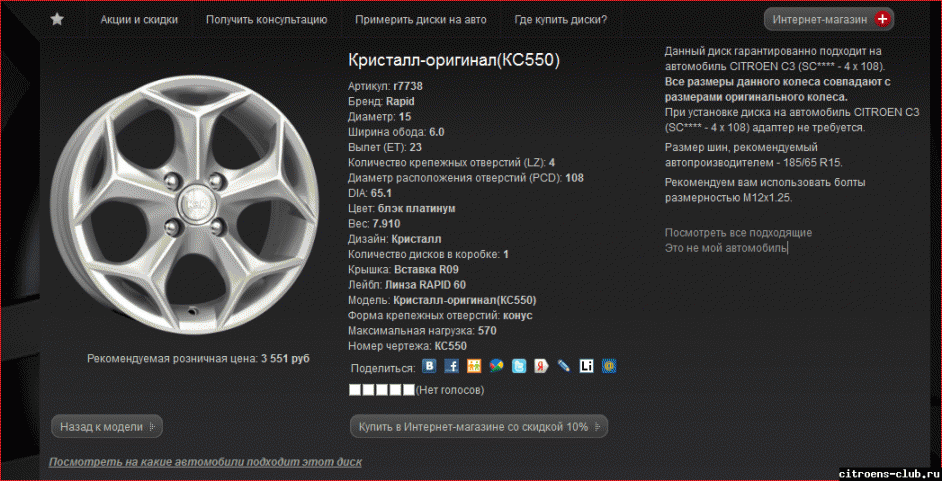Share via the Yandex Я icon
This screenshot has width=942, height=481.
541,366
